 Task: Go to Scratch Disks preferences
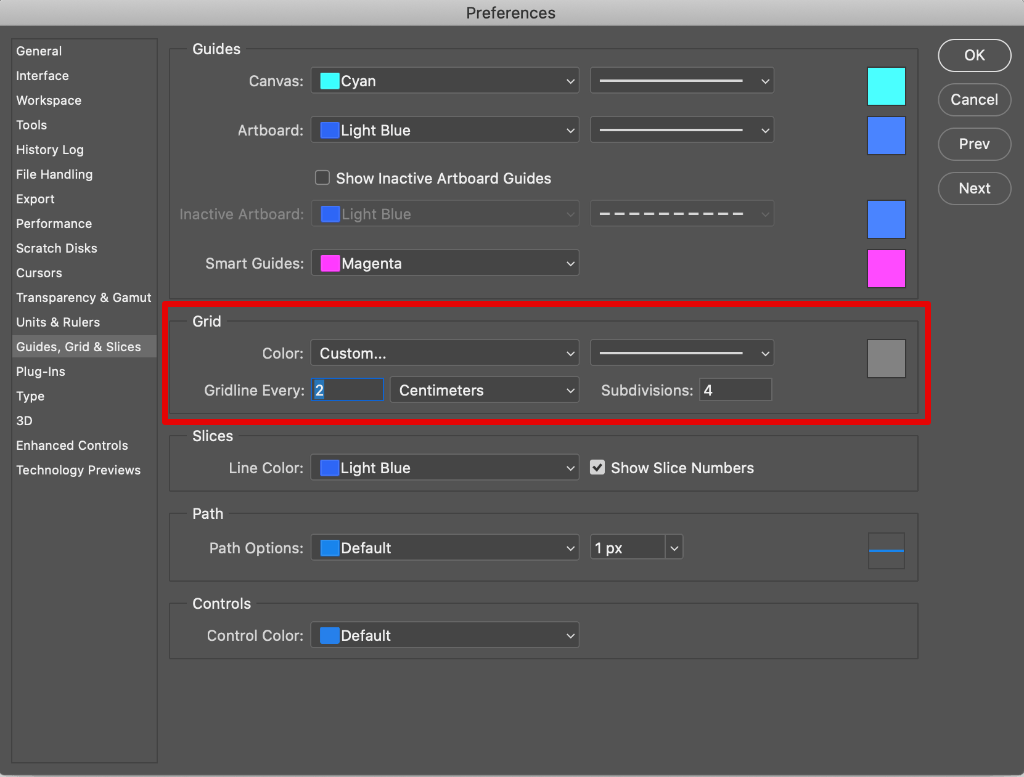pyautogui.click(x=57, y=248)
